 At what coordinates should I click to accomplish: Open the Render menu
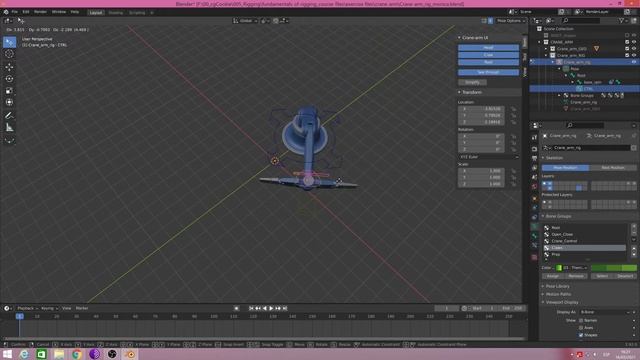(40, 12)
